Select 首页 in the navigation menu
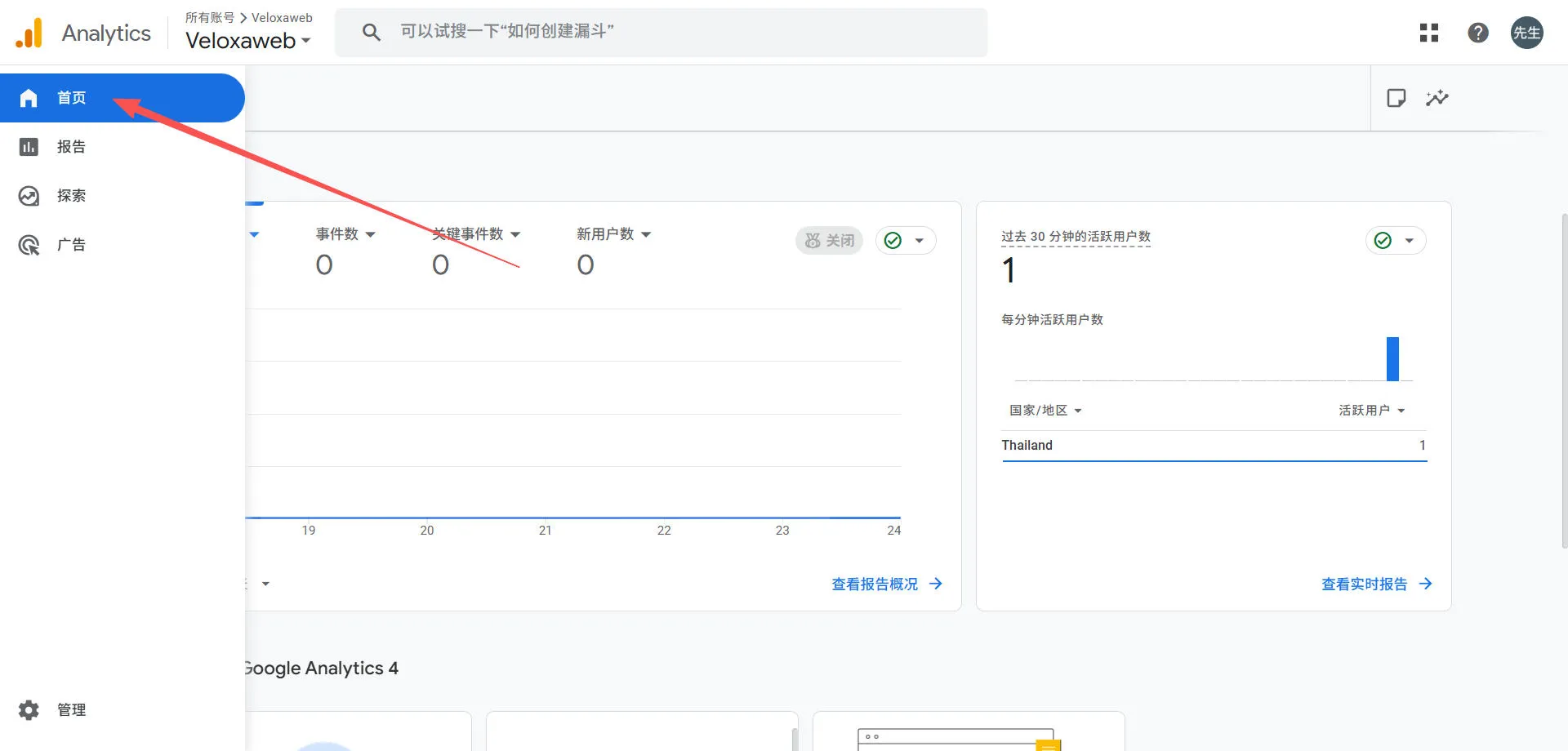This screenshot has width=1568, height=751. 71,97
